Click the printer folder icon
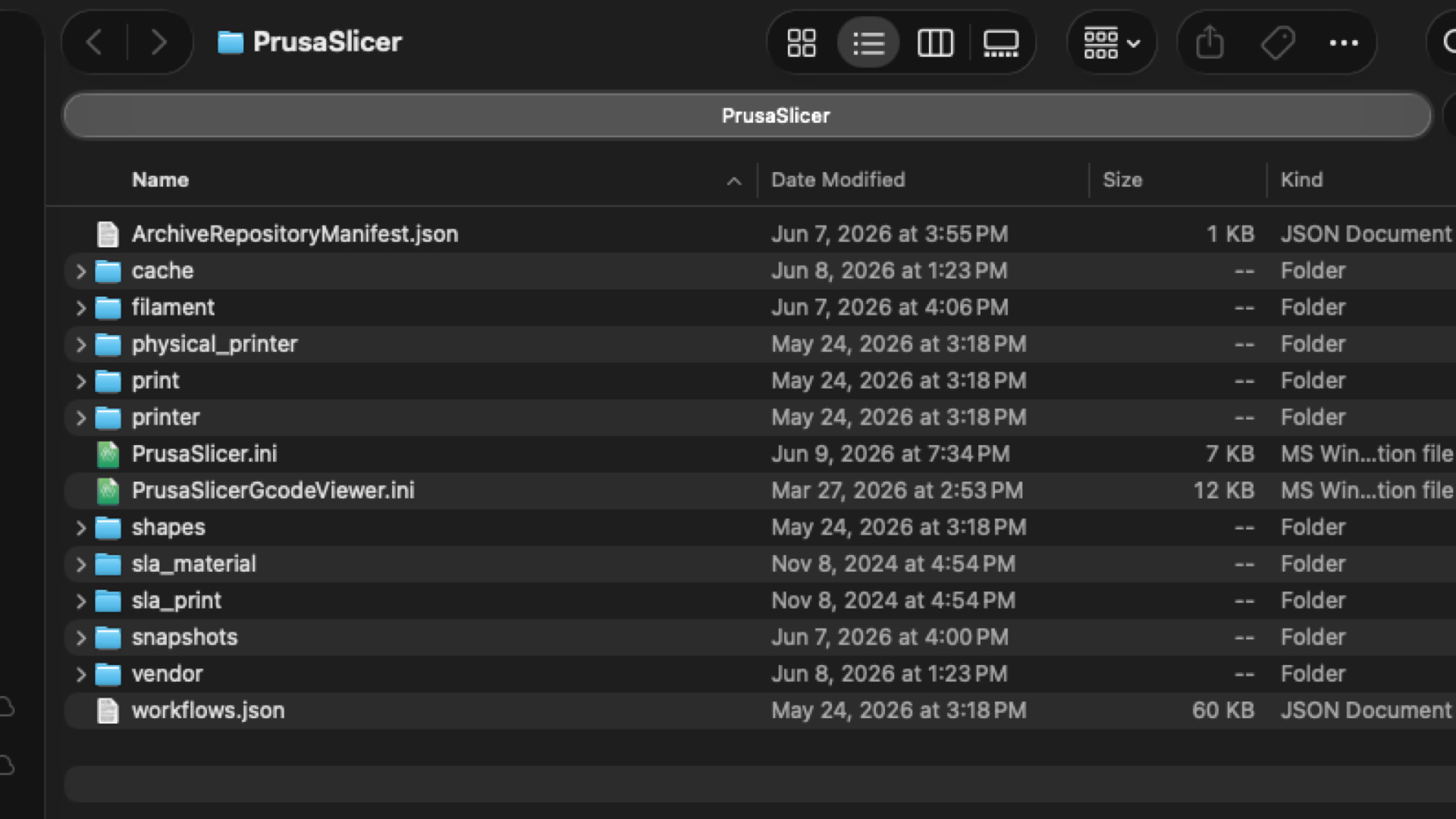 [x=108, y=418]
